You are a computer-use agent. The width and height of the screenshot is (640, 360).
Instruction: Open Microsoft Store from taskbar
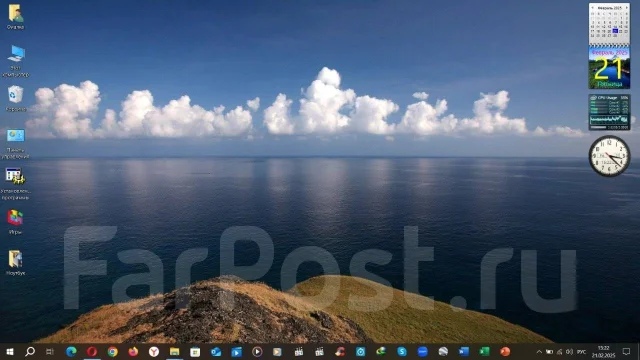click(x=195, y=351)
